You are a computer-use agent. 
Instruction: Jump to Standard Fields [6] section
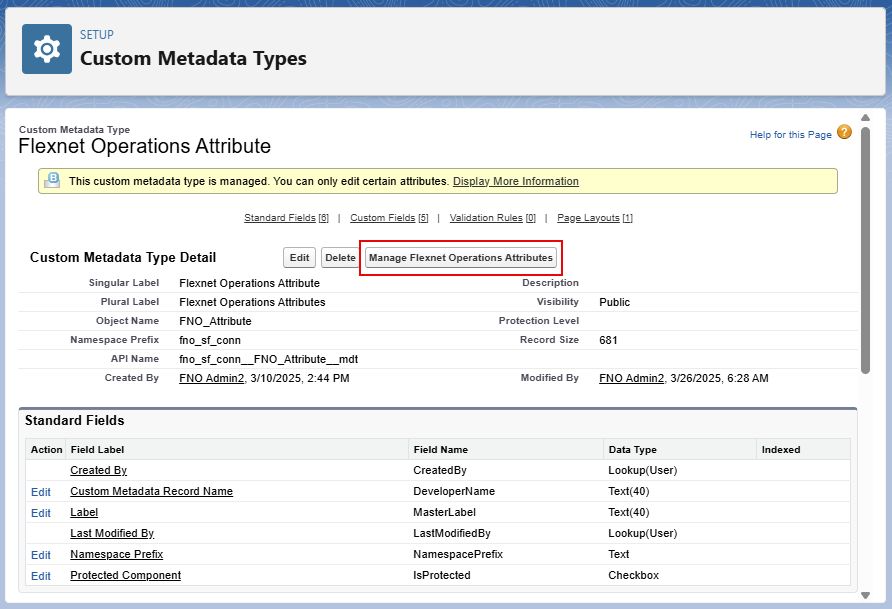286,218
